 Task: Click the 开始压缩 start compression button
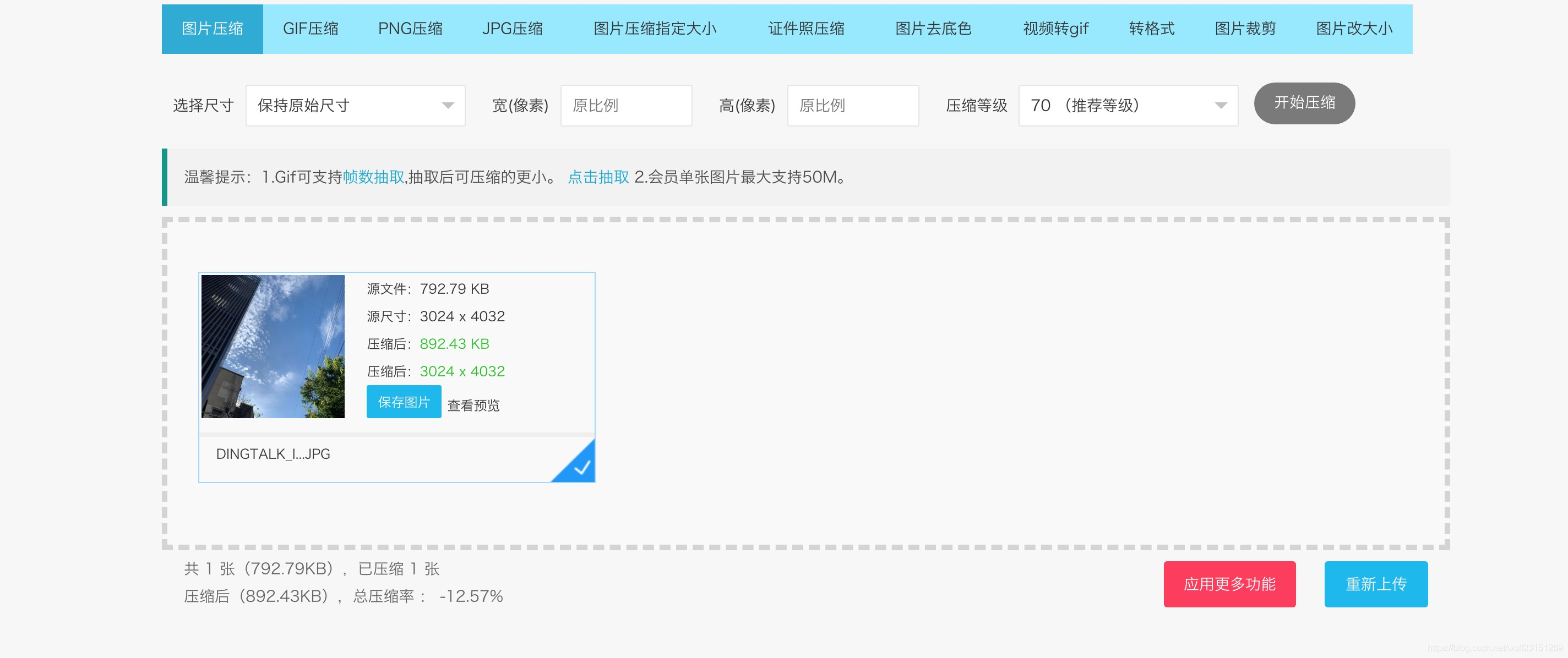click(1303, 103)
